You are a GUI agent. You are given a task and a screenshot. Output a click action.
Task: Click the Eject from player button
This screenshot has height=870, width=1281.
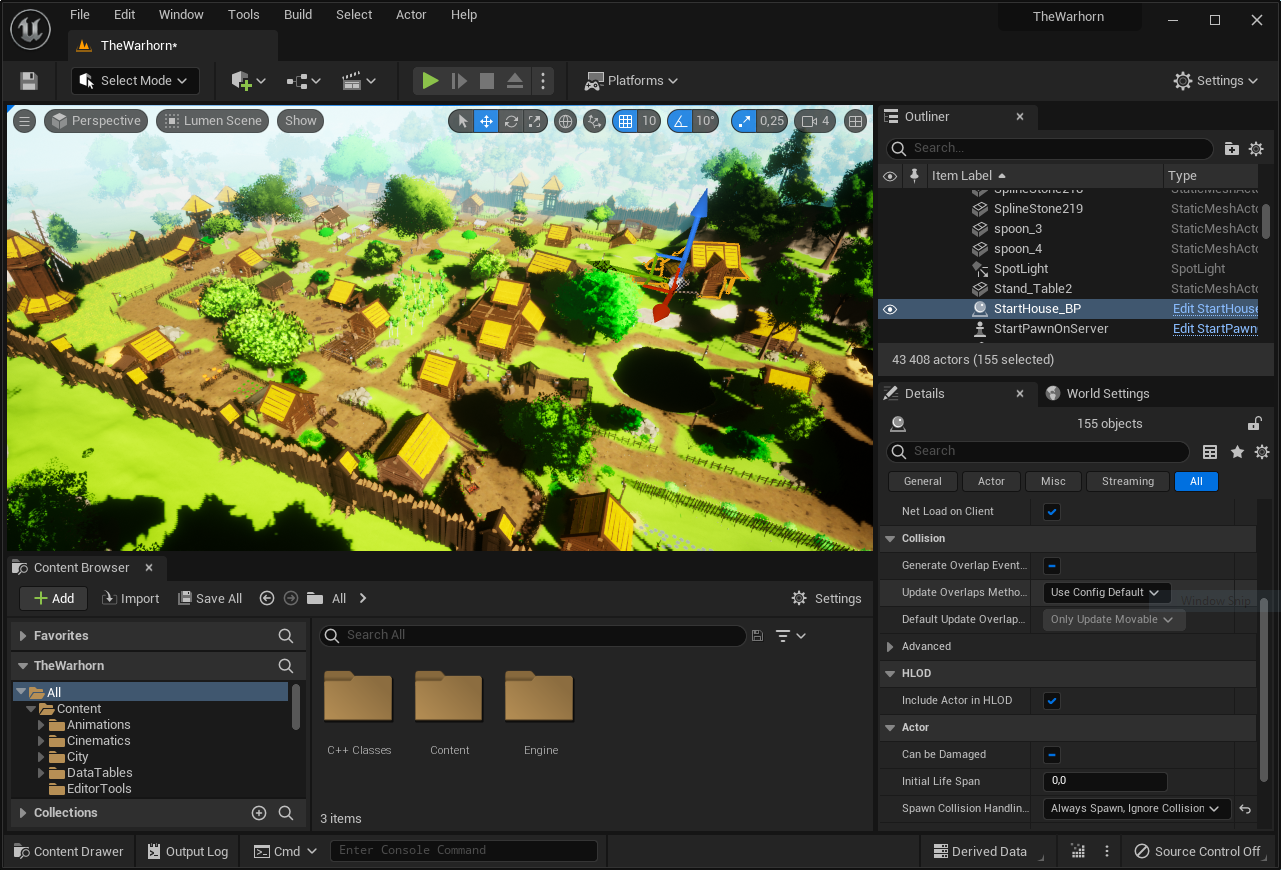tap(514, 81)
